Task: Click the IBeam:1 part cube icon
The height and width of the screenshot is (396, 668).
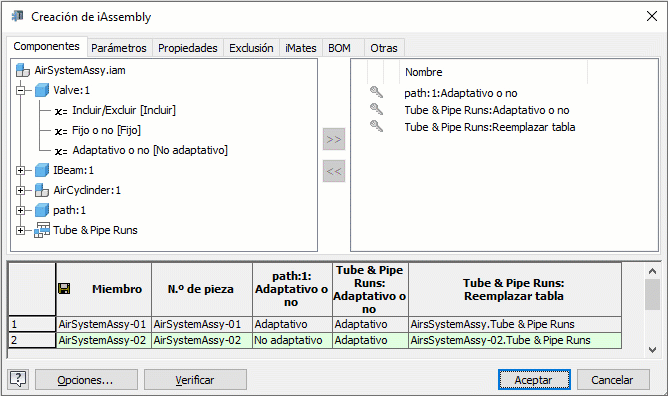Action: [42, 170]
